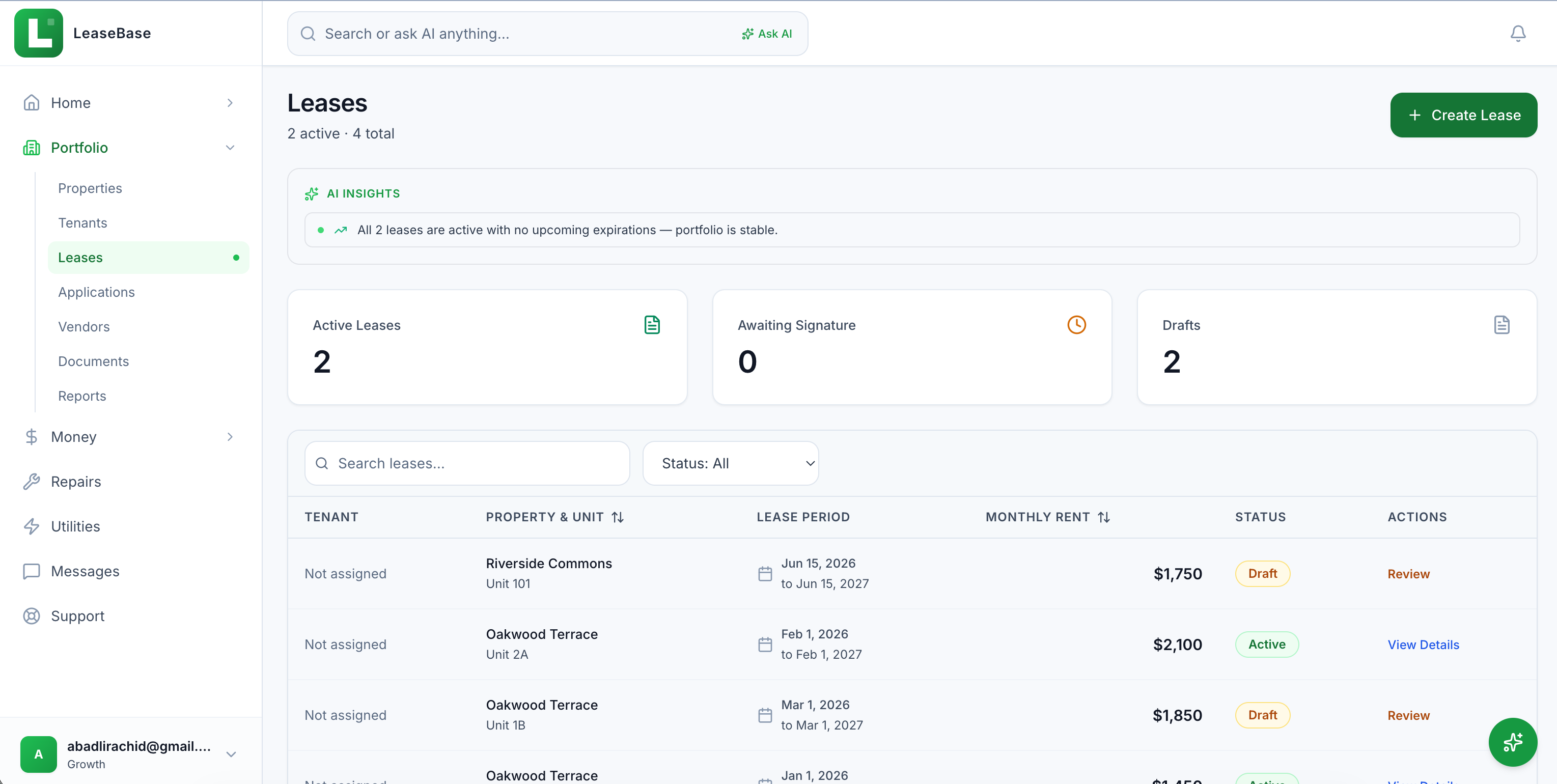Click the trend arrow icon in insight row
Image resolution: width=1557 pixels, height=784 pixels.
coord(341,230)
